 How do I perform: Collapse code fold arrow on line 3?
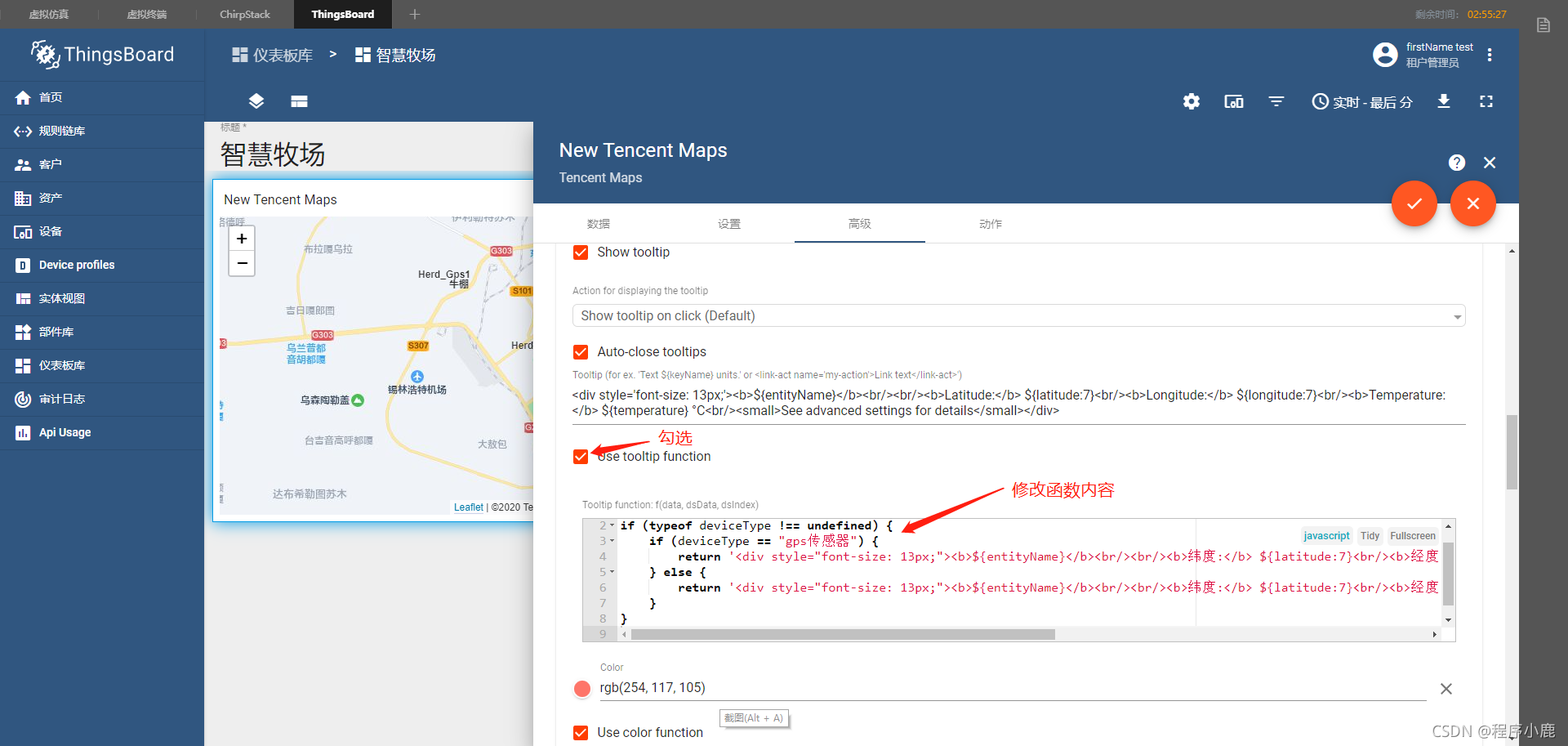612,541
